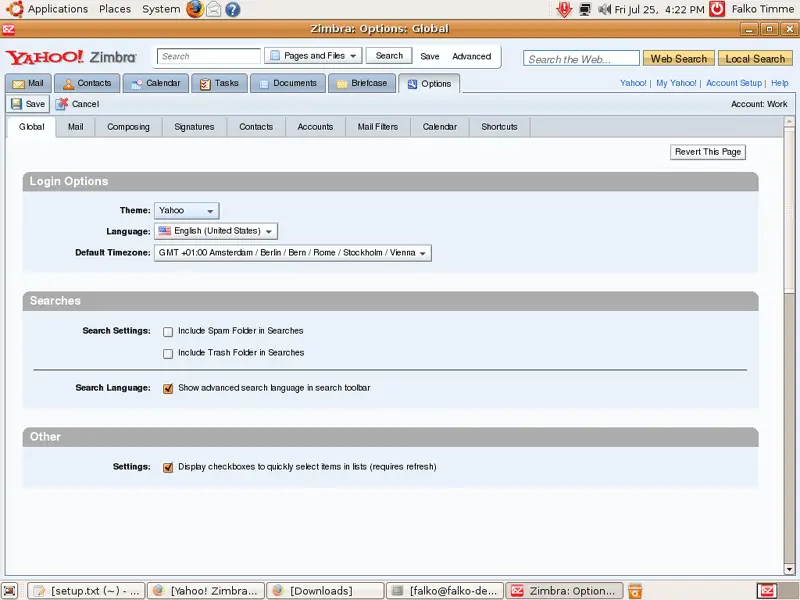Launch Firefox from the top panel
The image size is (800, 600).
tap(194, 9)
